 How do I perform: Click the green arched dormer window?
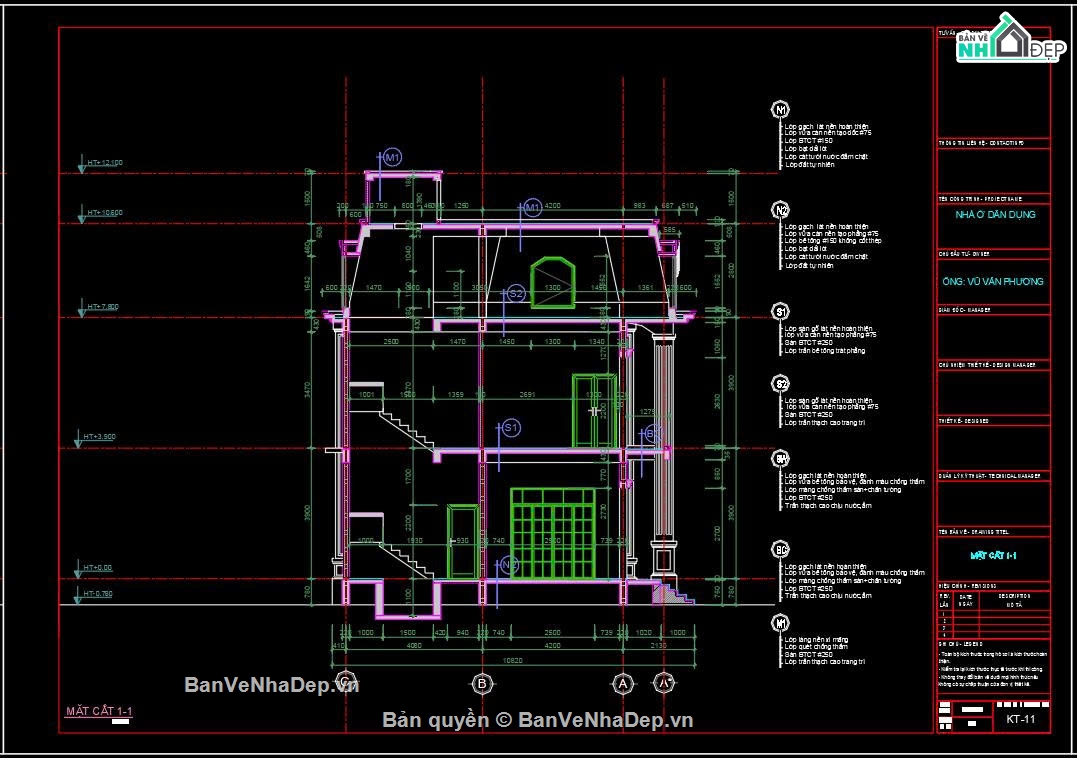click(552, 282)
